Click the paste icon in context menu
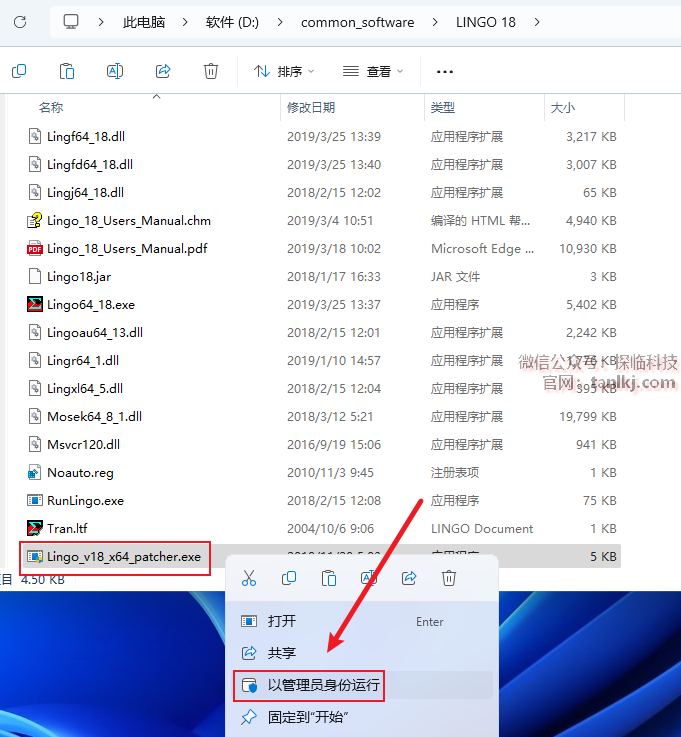 [x=329, y=578]
